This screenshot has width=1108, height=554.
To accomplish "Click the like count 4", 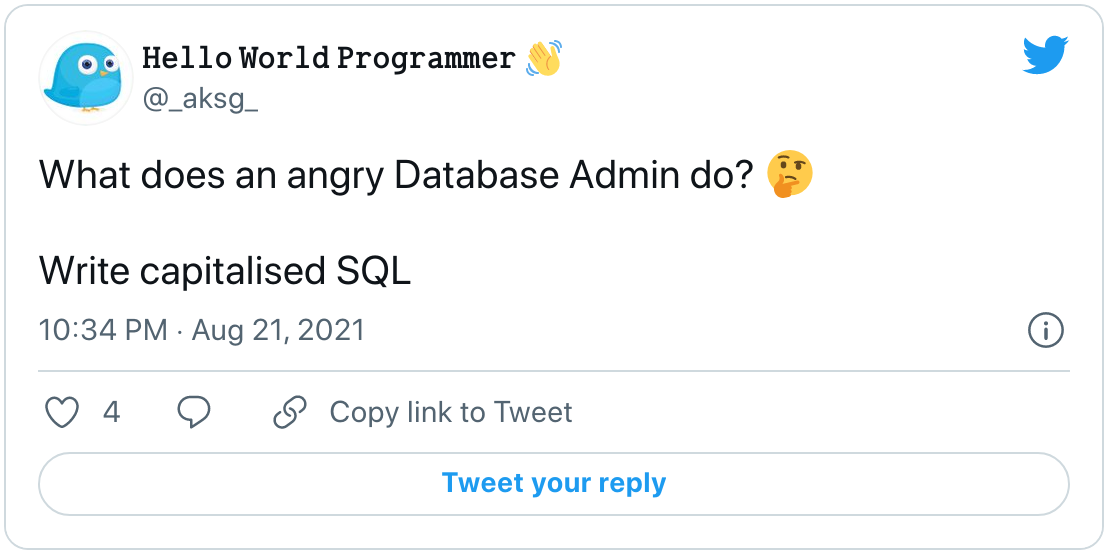I will 111,412.
